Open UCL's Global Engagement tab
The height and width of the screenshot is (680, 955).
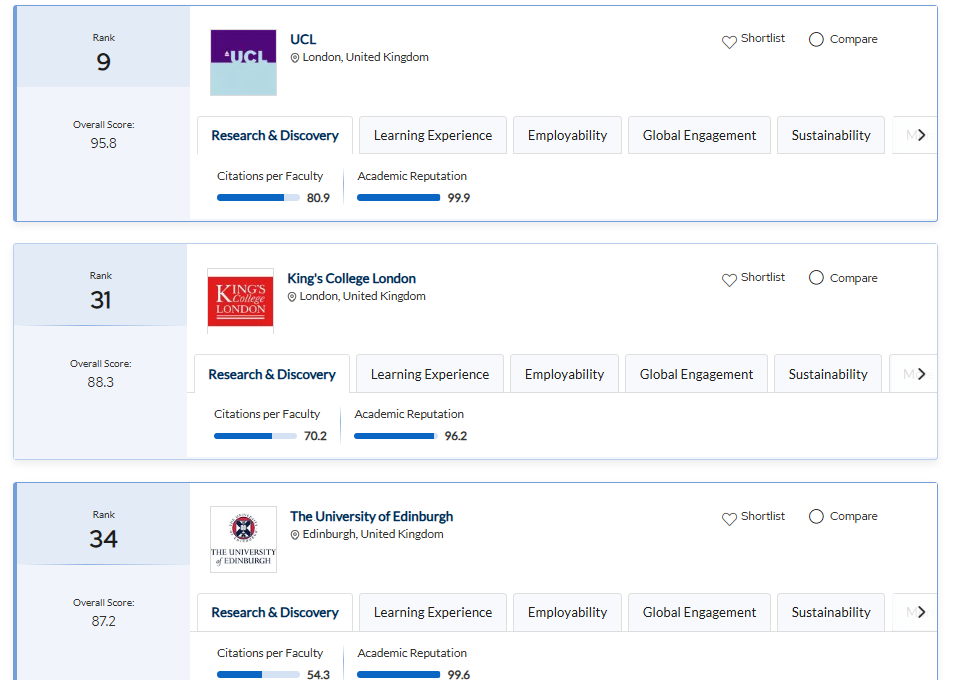point(699,135)
